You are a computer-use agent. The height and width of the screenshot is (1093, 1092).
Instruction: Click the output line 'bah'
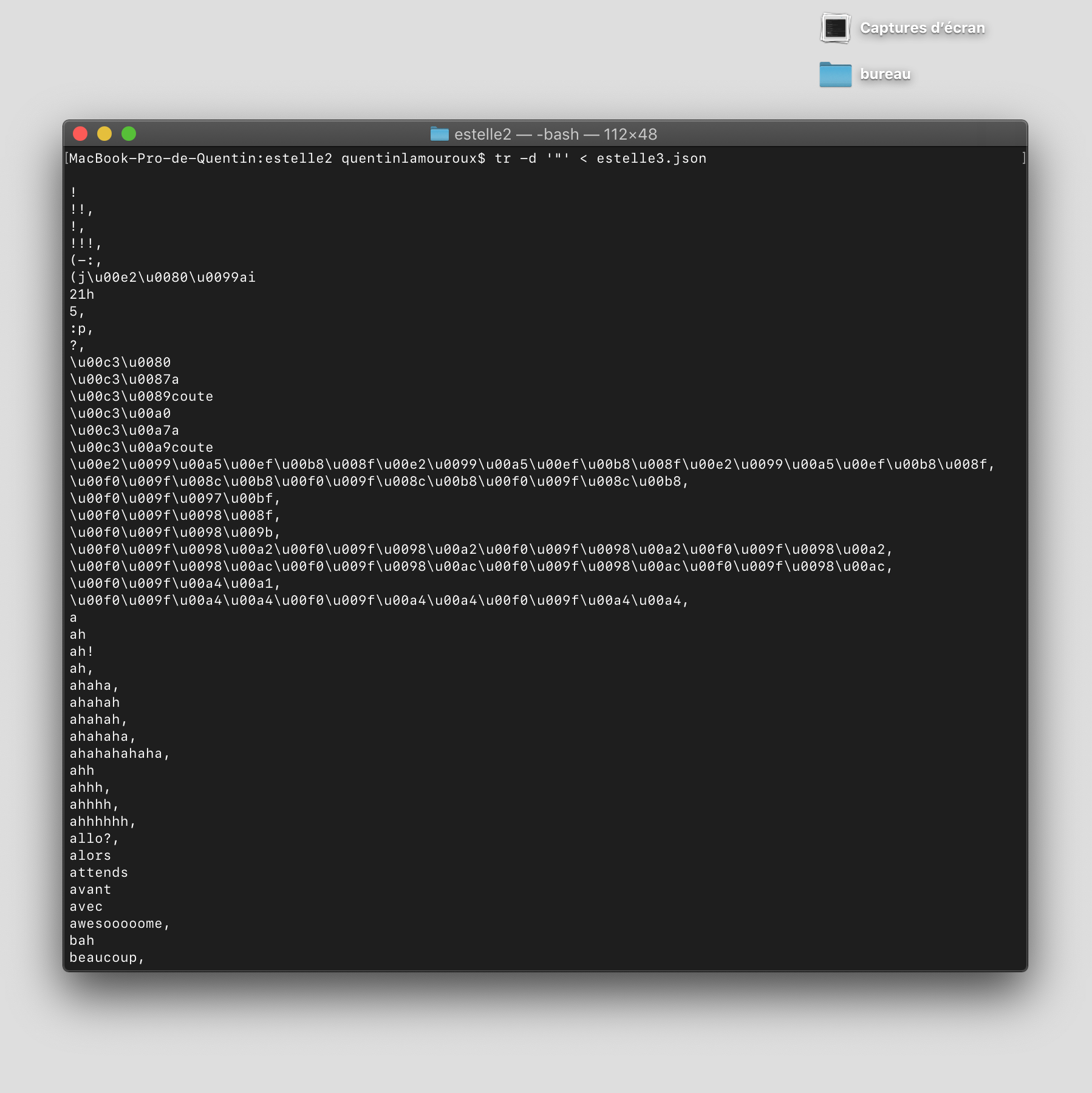(x=82, y=941)
